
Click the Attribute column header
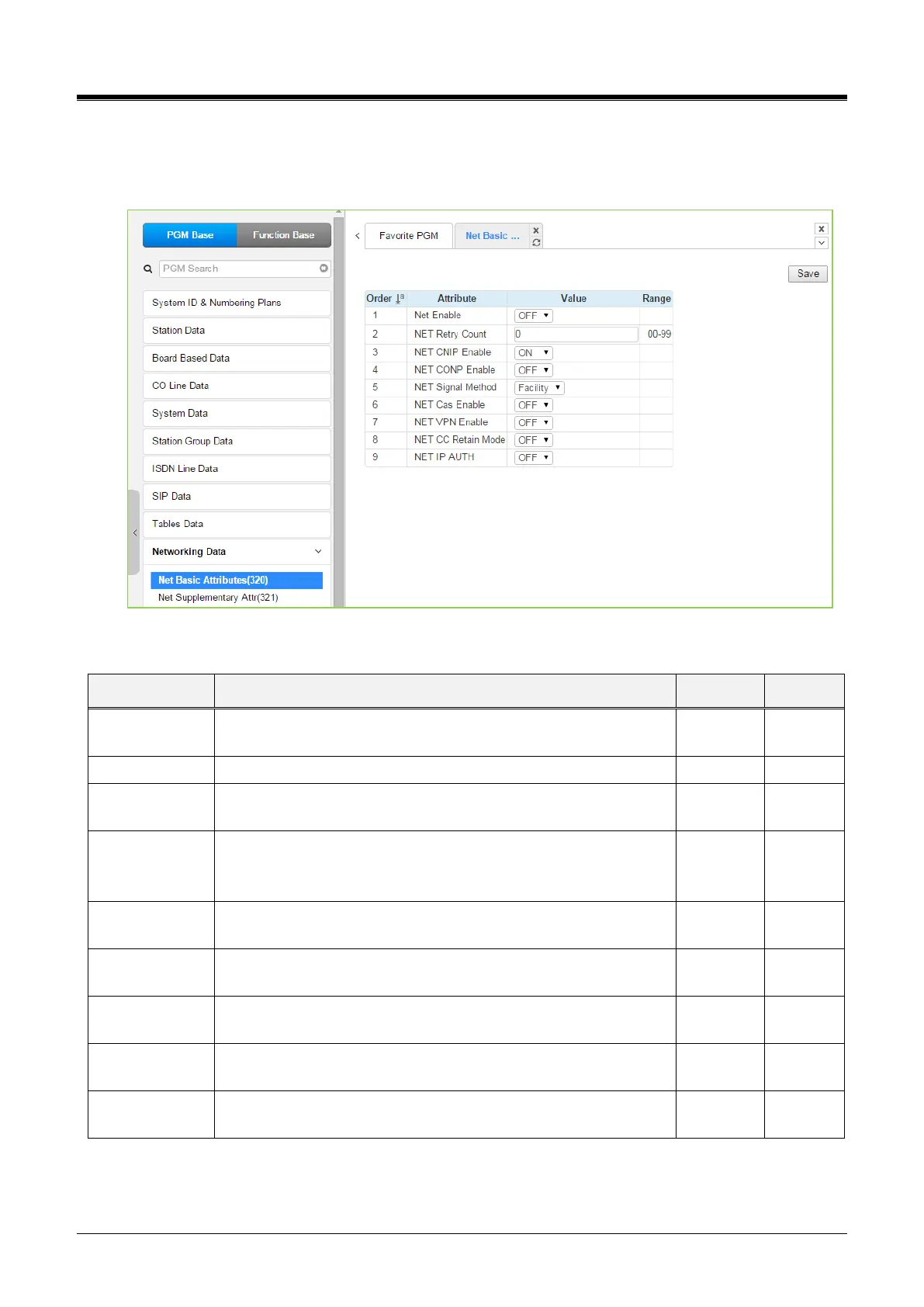(457, 299)
